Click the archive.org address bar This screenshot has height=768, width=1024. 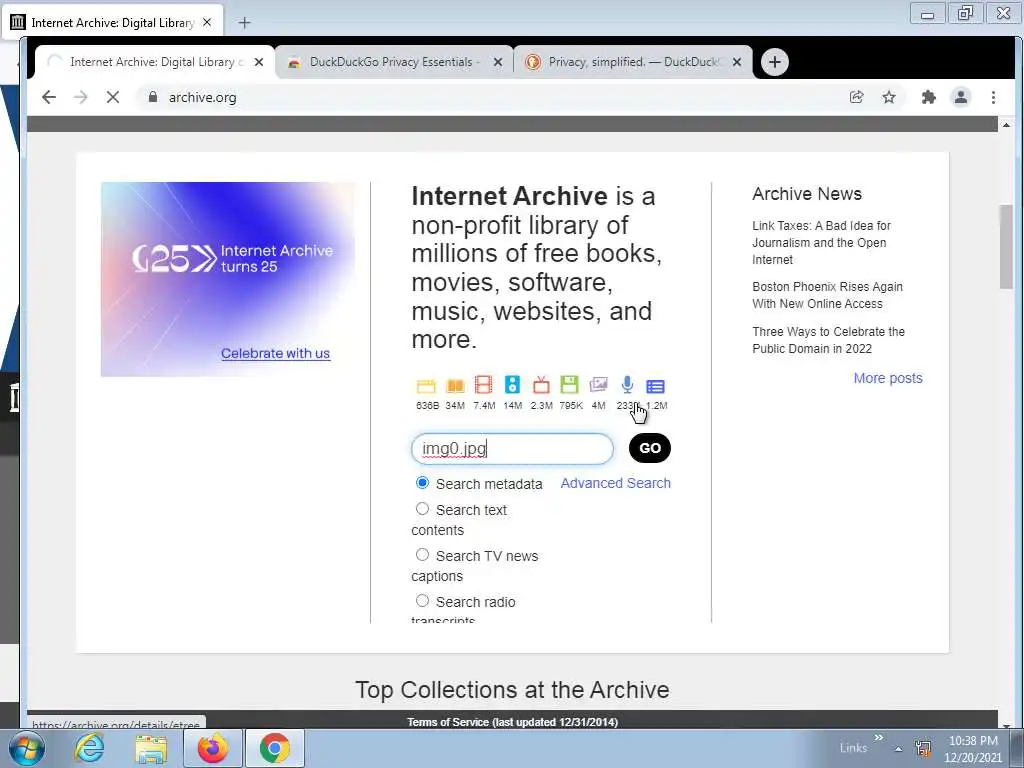click(x=487, y=97)
